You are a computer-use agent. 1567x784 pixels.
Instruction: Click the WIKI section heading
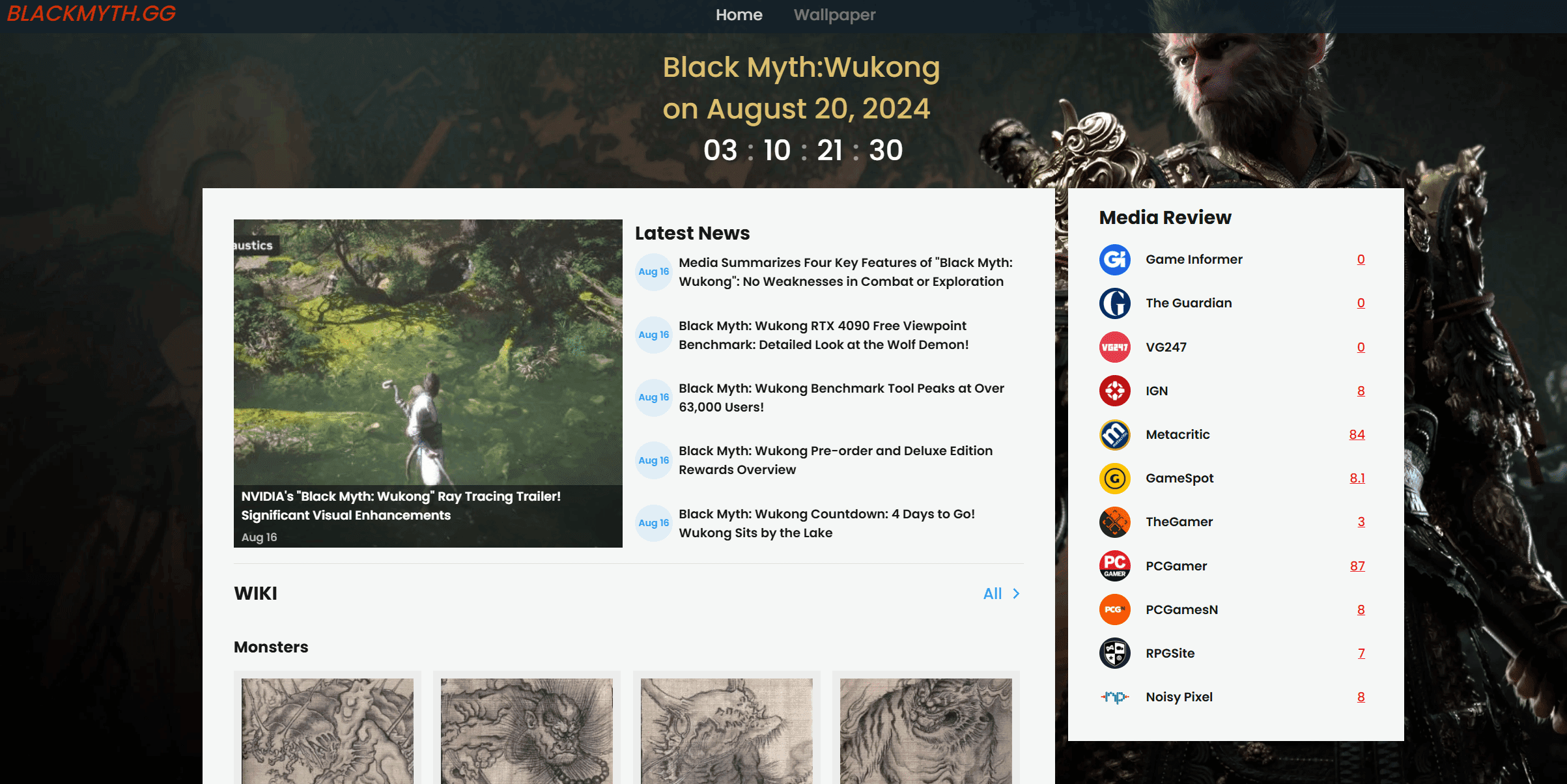click(x=255, y=594)
